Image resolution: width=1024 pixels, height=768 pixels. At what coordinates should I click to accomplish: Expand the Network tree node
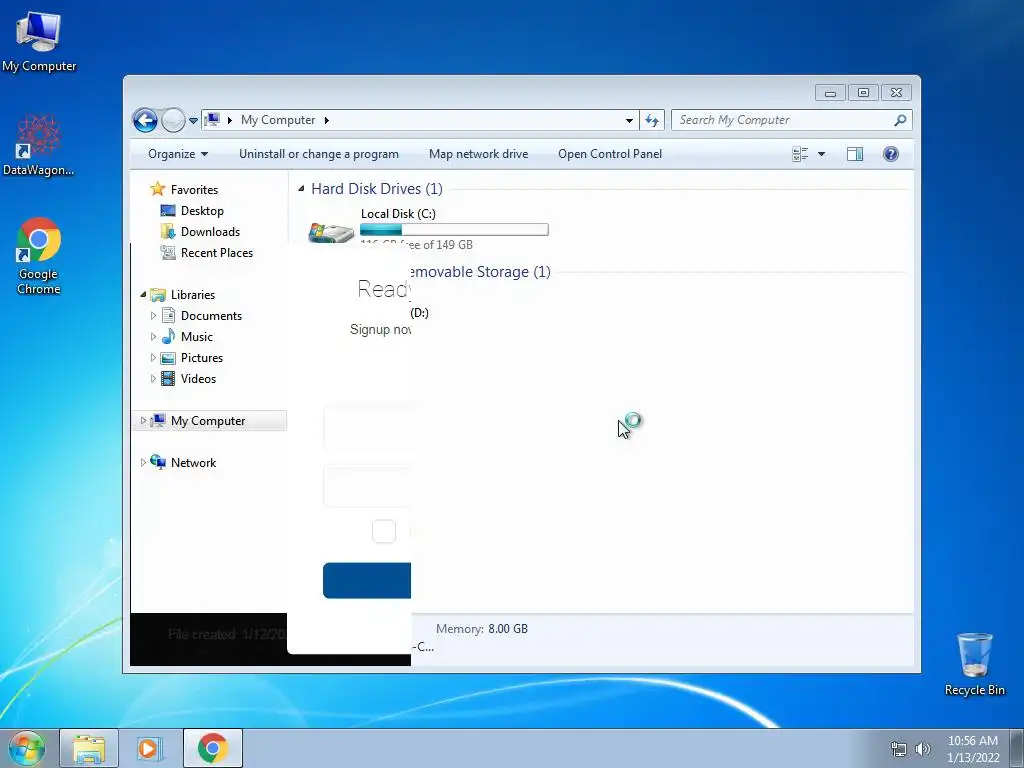coord(143,462)
